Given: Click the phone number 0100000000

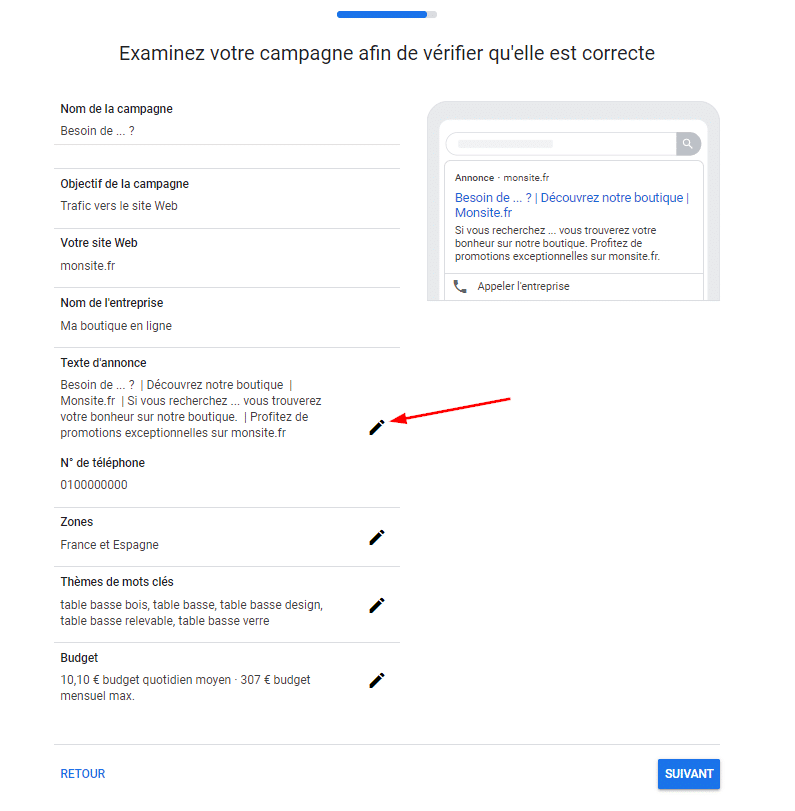Looking at the screenshot, I should (x=94, y=485).
